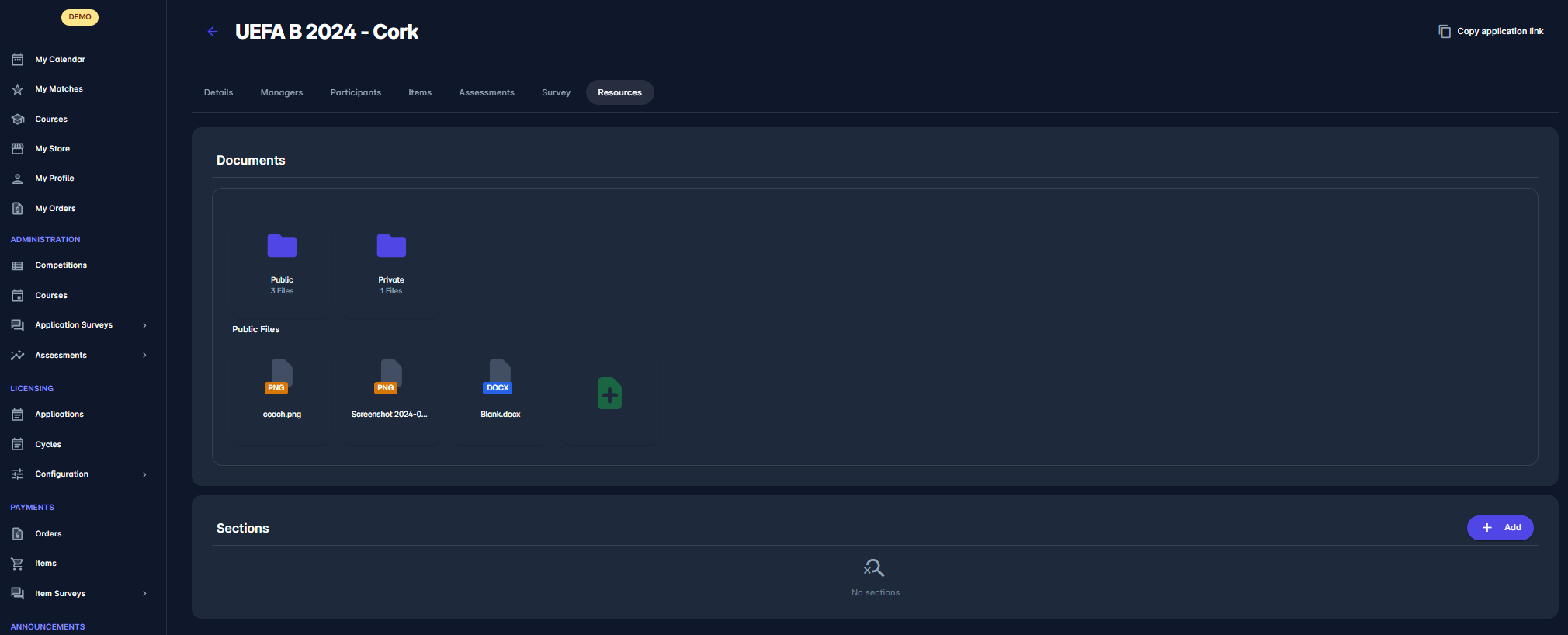Expand the Application Surveys submenu

coord(144,325)
